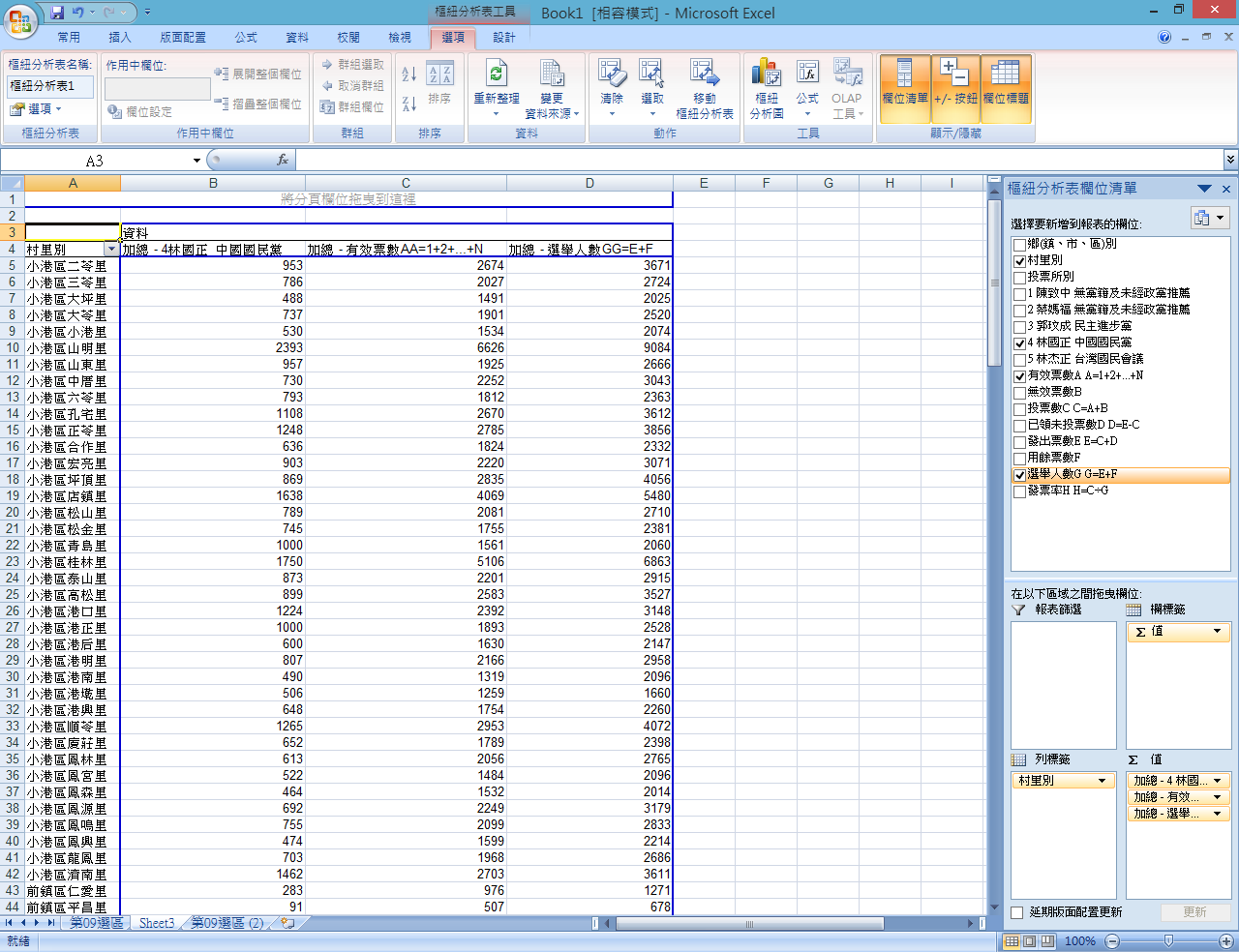
Task: Click the sort ascending A-Z icon
Action: pos(409,74)
